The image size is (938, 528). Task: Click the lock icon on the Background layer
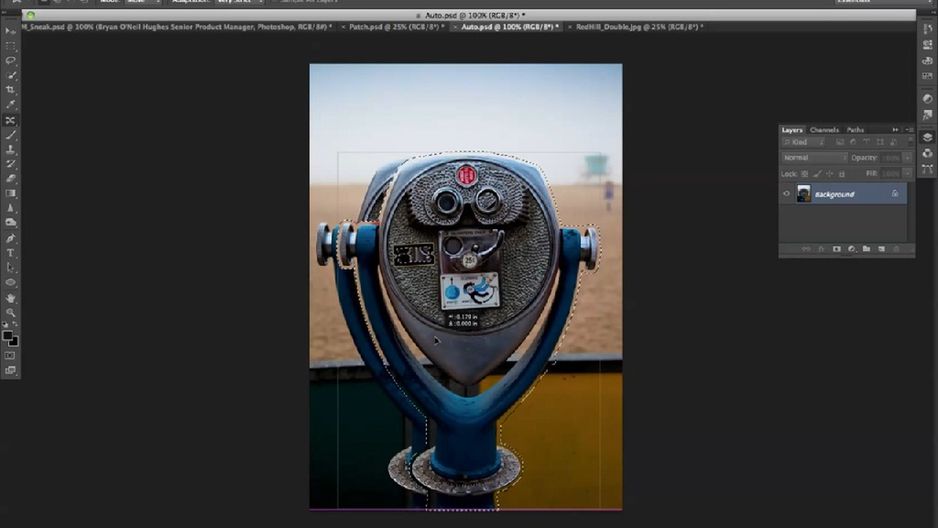point(895,194)
